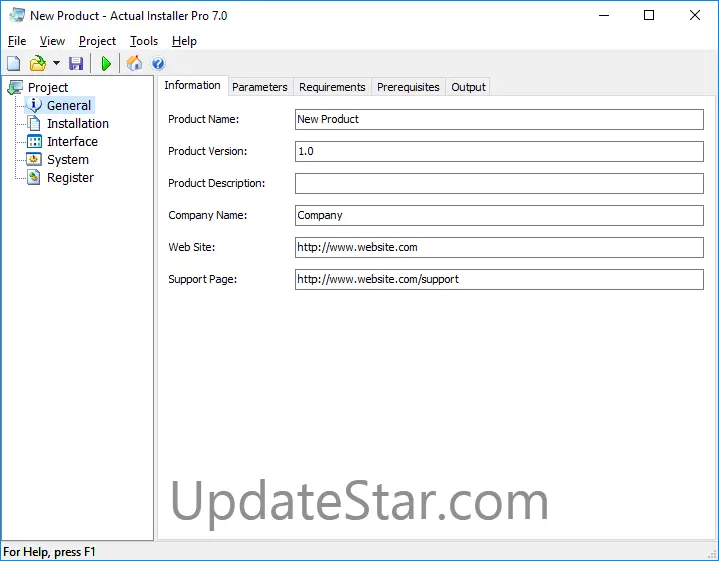The width and height of the screenshot is (719, 561).
Task: Click the blue help question mark icon
Action: (x=158, y=63)
